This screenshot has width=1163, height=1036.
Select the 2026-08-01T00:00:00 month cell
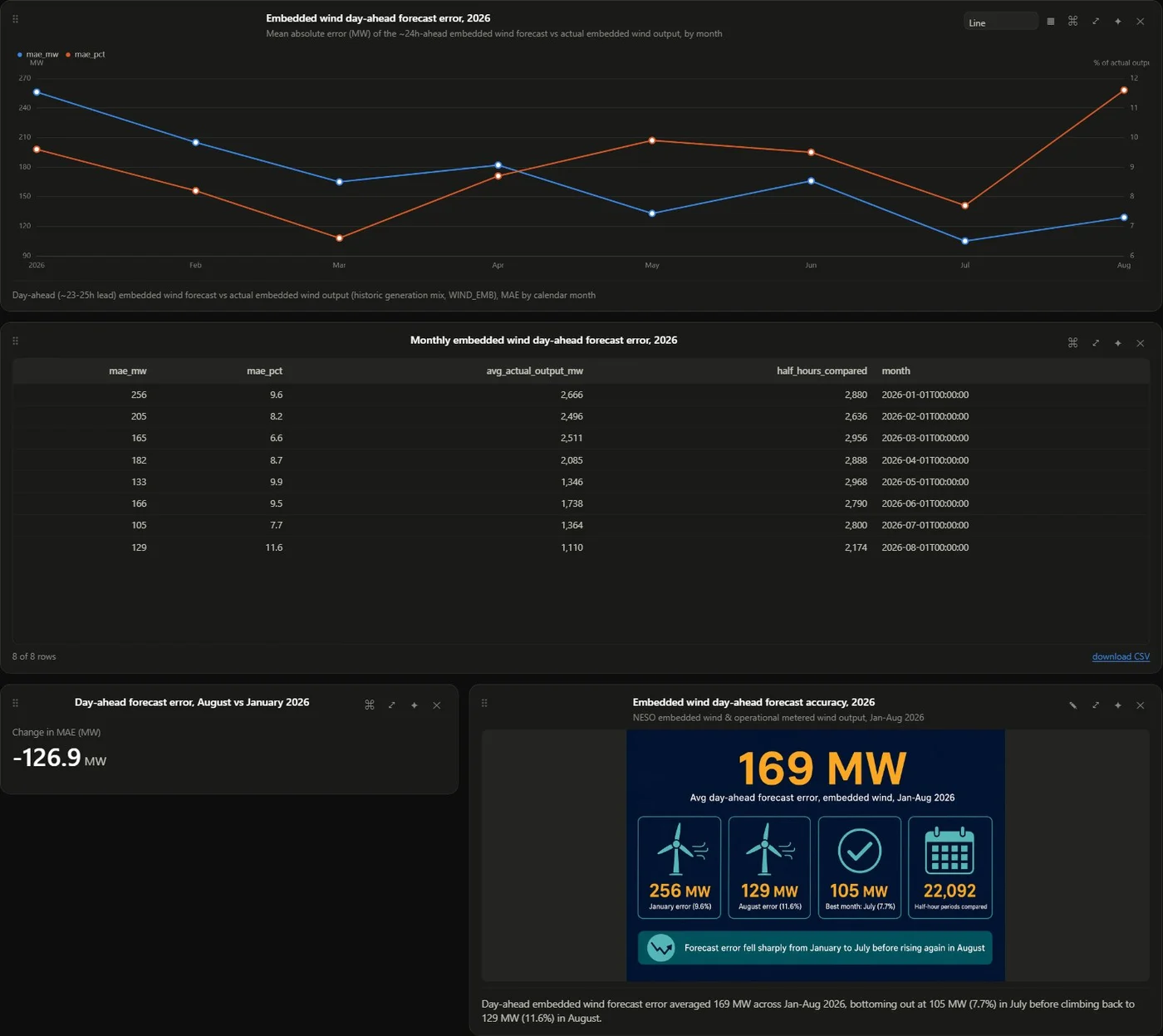click(925, 548)
